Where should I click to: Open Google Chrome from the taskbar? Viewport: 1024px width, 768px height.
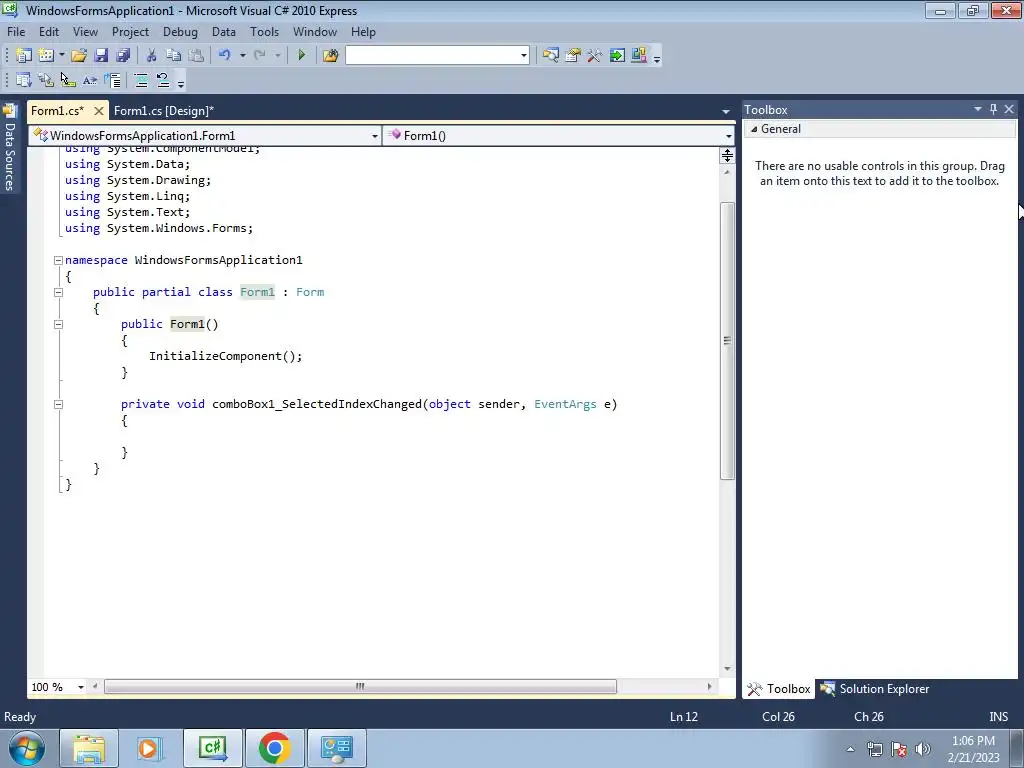[x=274, y=748]
